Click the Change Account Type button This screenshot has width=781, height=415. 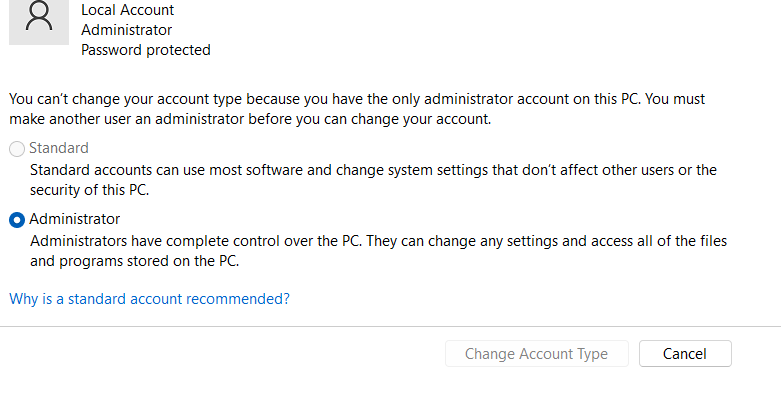536,354
